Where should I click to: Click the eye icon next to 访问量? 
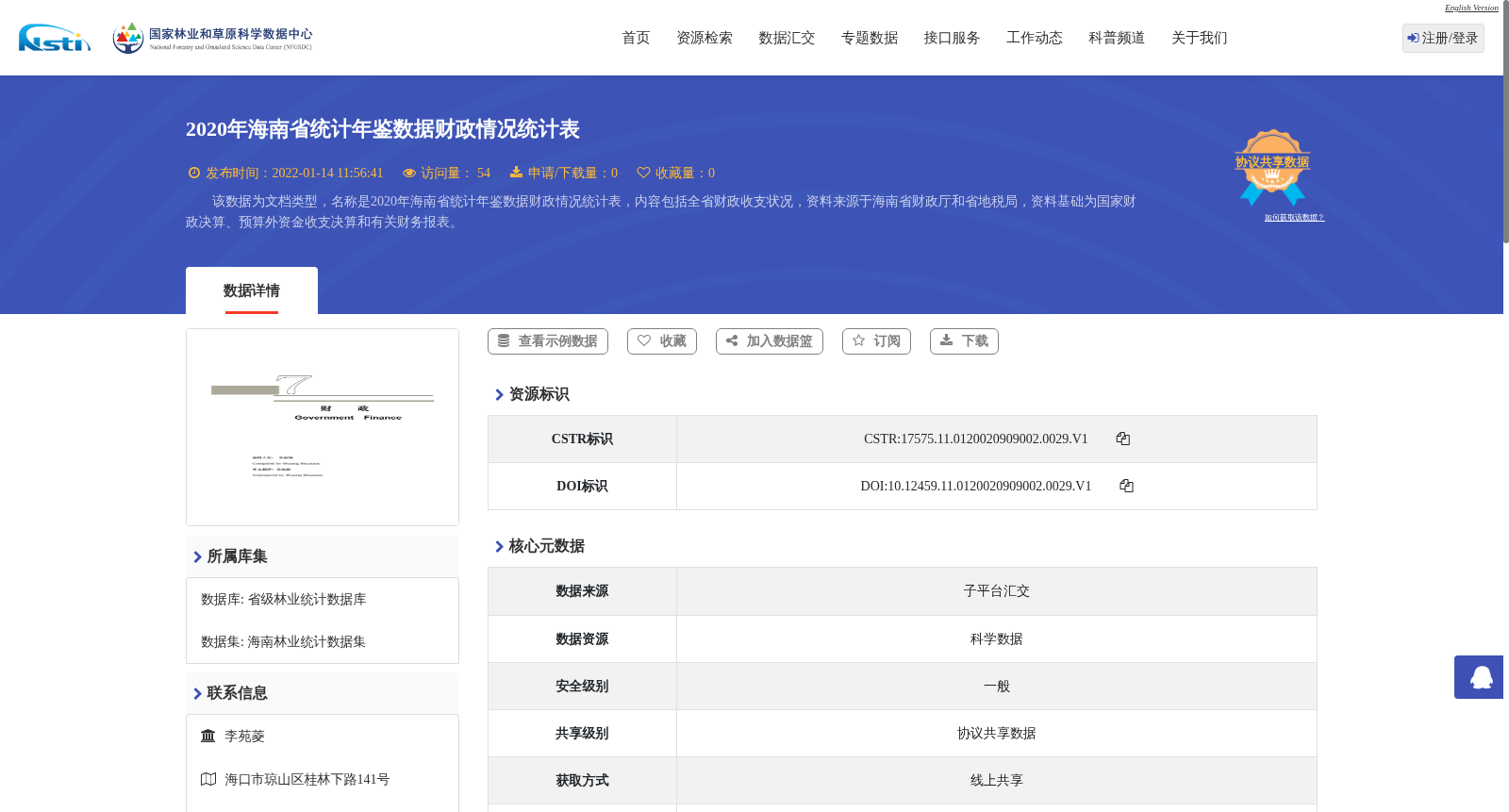(409, 173)
